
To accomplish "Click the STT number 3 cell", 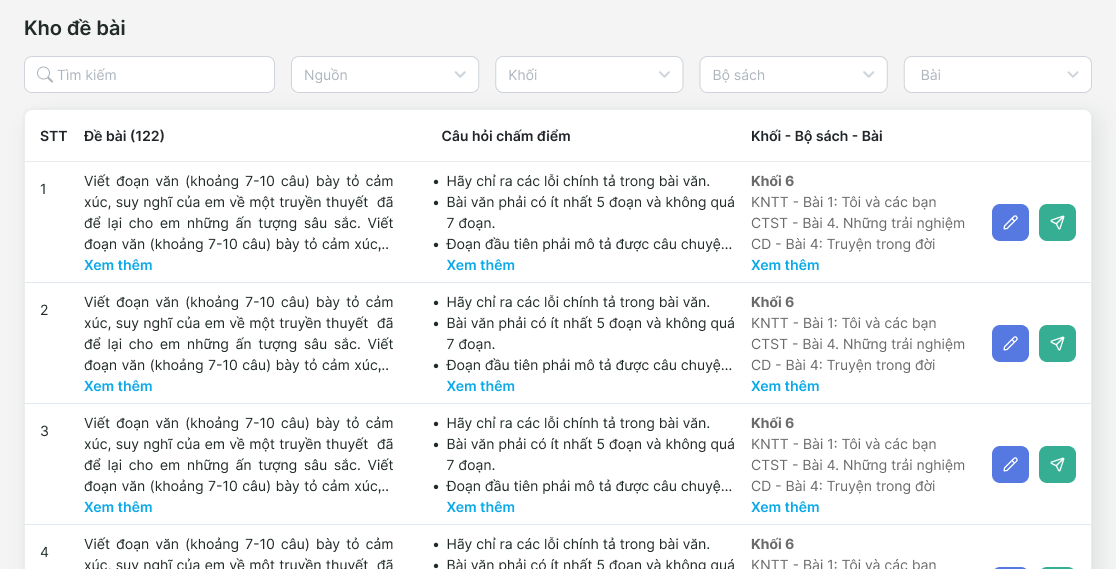I will coord(44,431).
